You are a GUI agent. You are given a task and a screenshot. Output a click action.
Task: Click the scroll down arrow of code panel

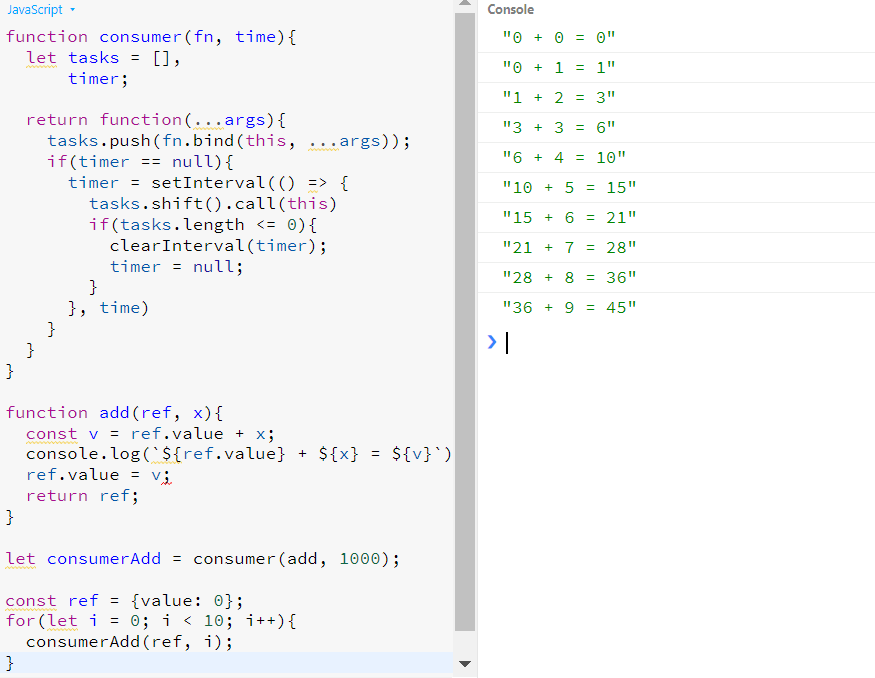coord(464,663)
